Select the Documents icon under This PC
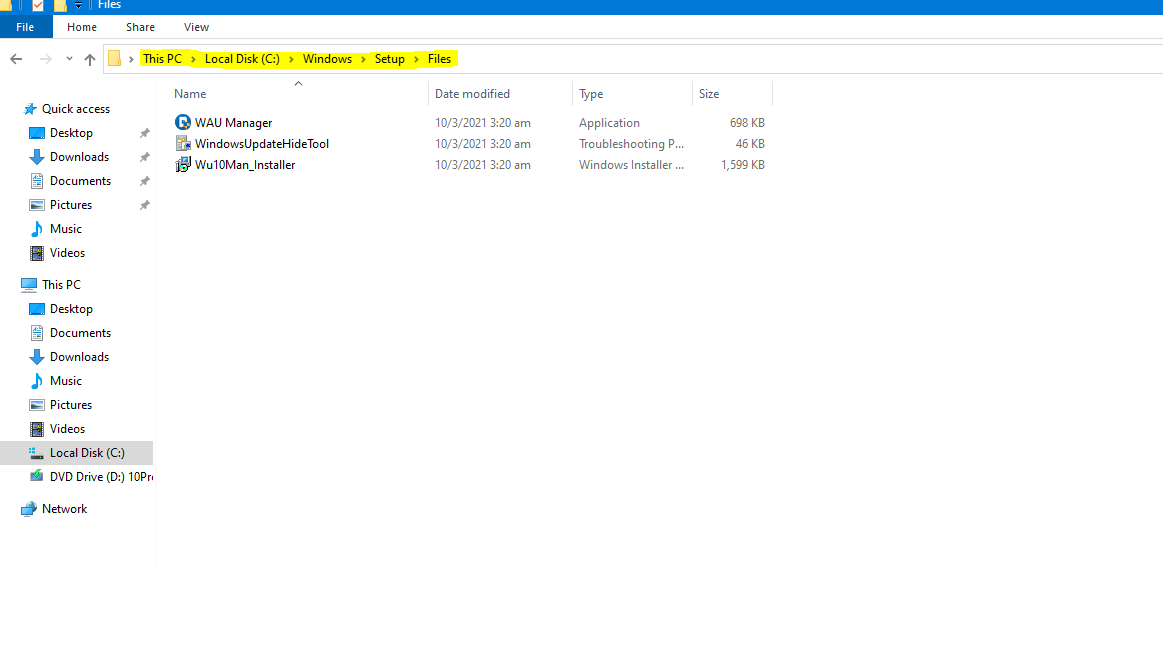 click(36, 333)
